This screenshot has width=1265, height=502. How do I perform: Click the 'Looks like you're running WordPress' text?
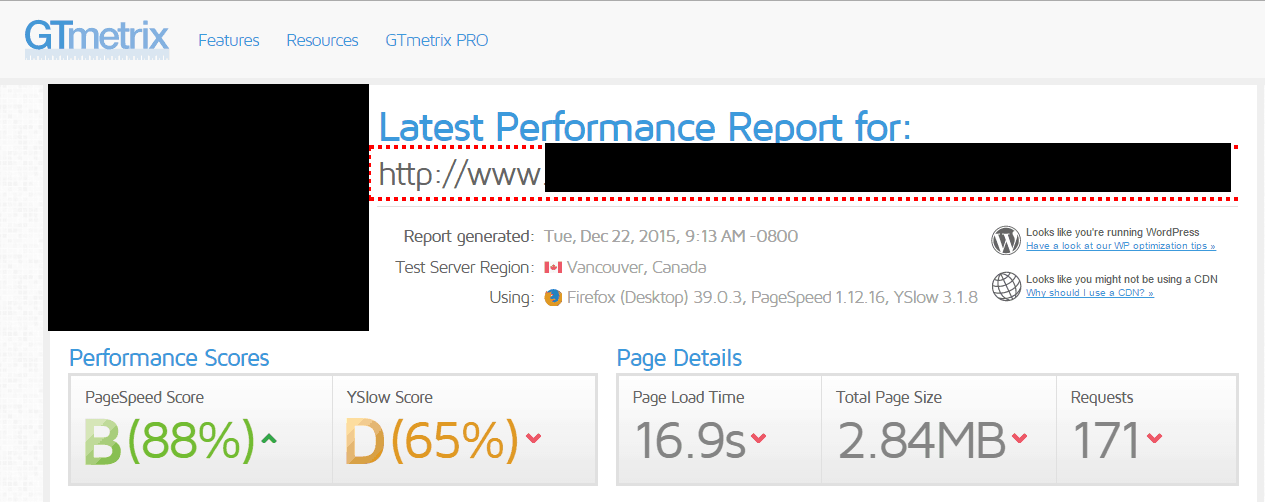click(x=1112, y=233)
